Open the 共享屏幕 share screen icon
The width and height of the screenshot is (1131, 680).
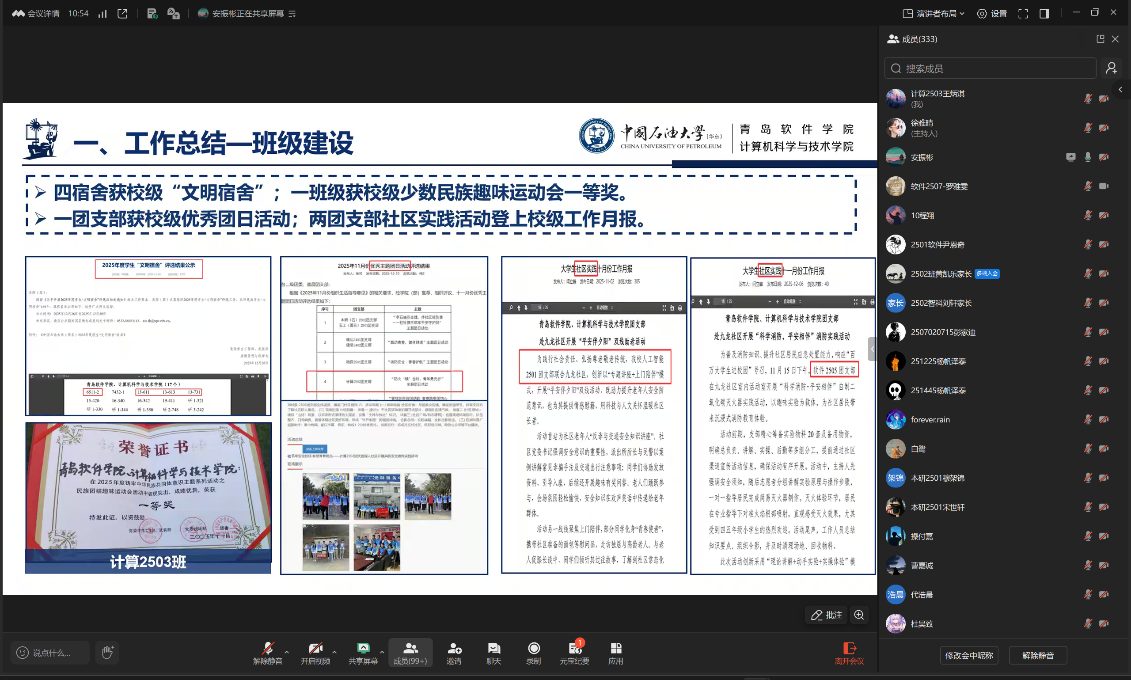click(x=363, y=648)
